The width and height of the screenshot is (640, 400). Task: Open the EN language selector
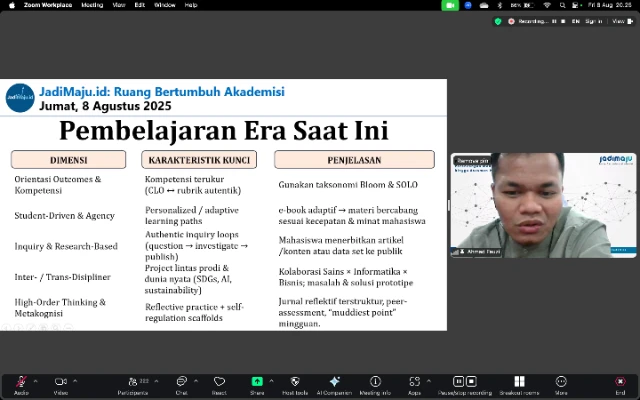pyautogui.click(x=576, y=21)
